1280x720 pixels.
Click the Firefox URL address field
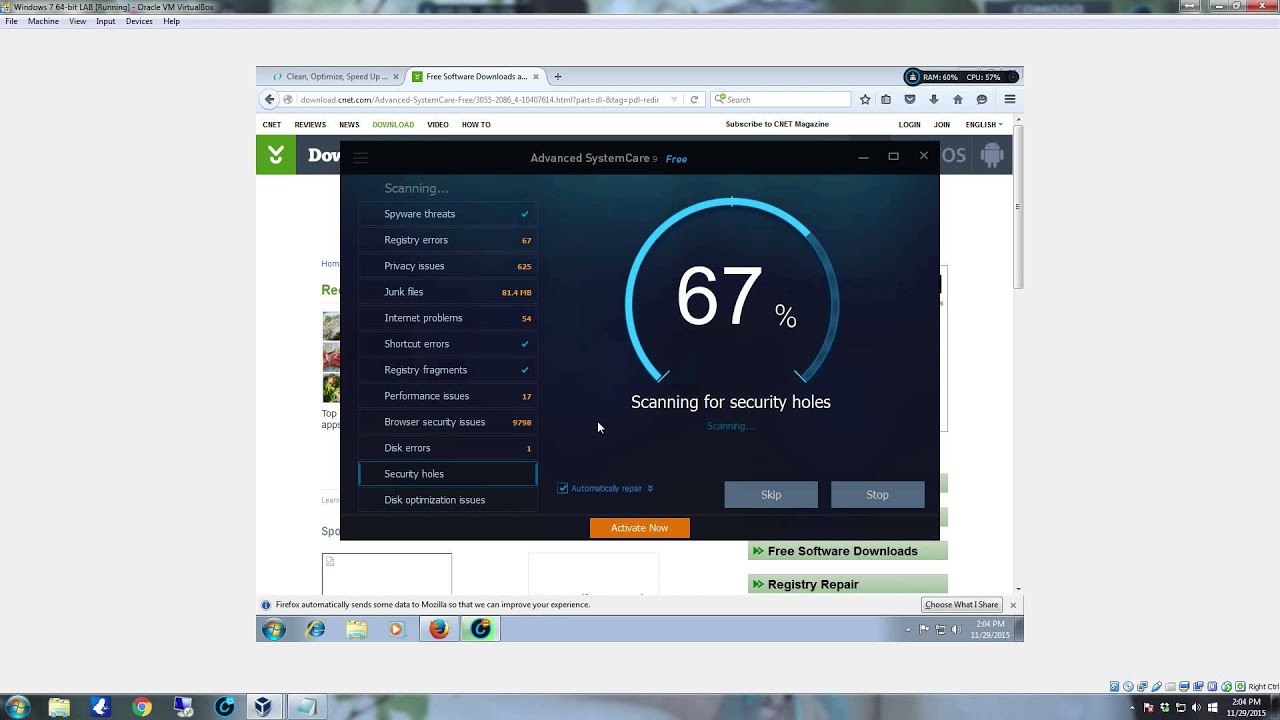(482, 99)
